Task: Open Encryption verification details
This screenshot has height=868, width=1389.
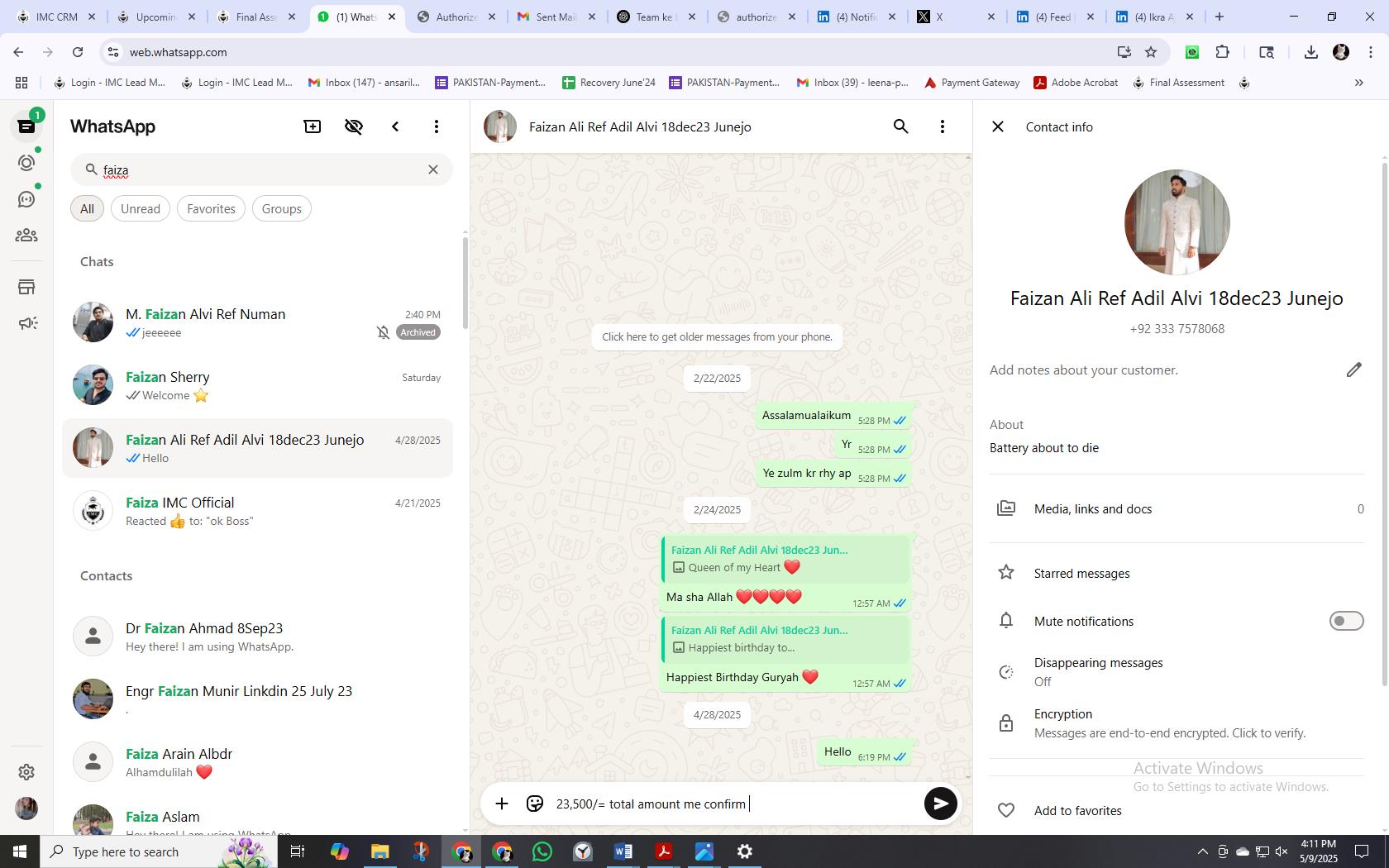Action: tap(1177, 723)
